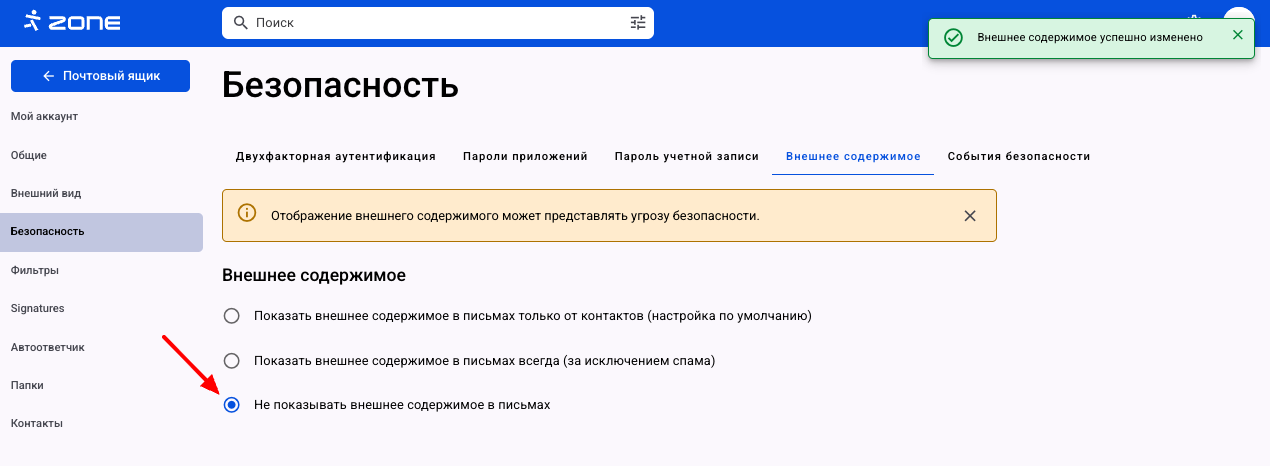Go back to Почтовый ящик
Screen dimensions: 1270x466
100,76
